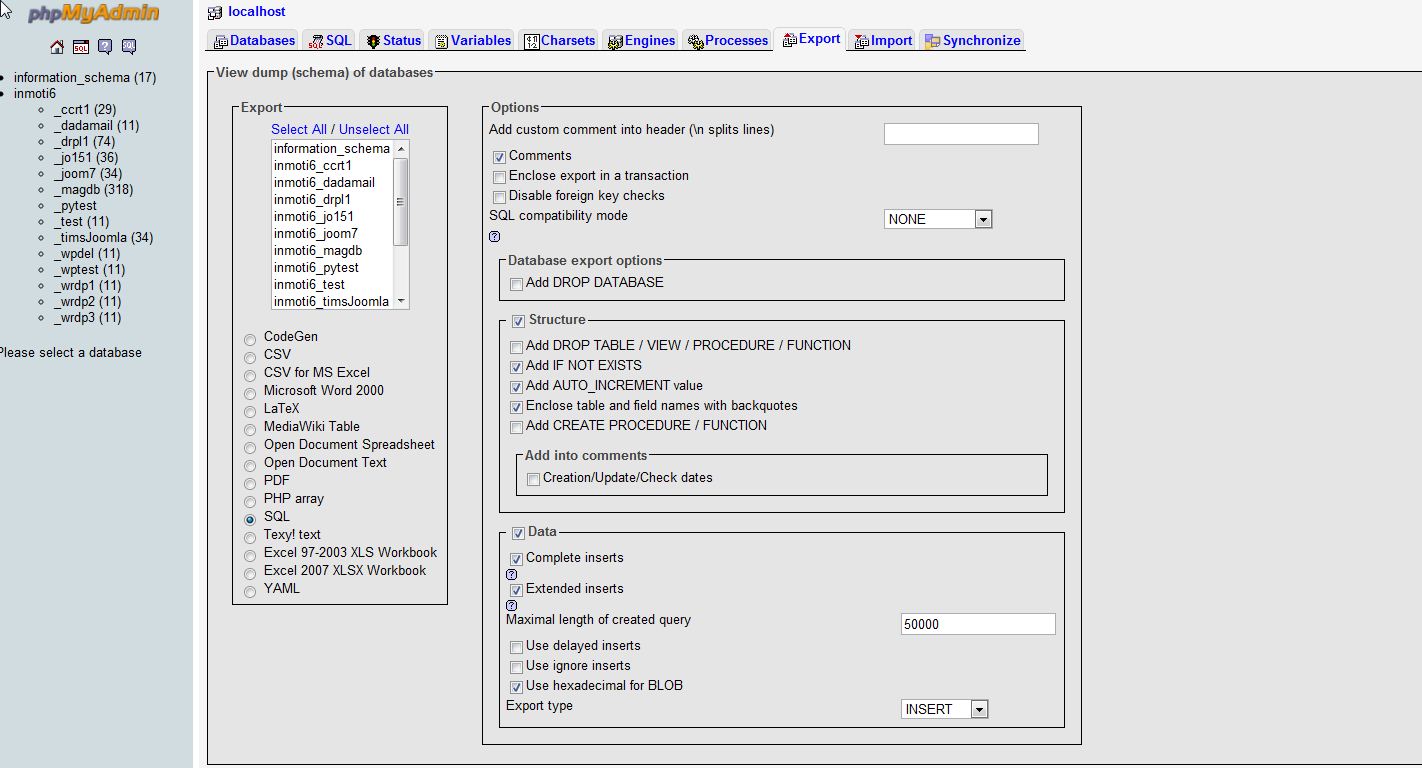Open the Export type INSERT dropdown
This screenshot has width=1422, height=768.
[x=945, y=709]
